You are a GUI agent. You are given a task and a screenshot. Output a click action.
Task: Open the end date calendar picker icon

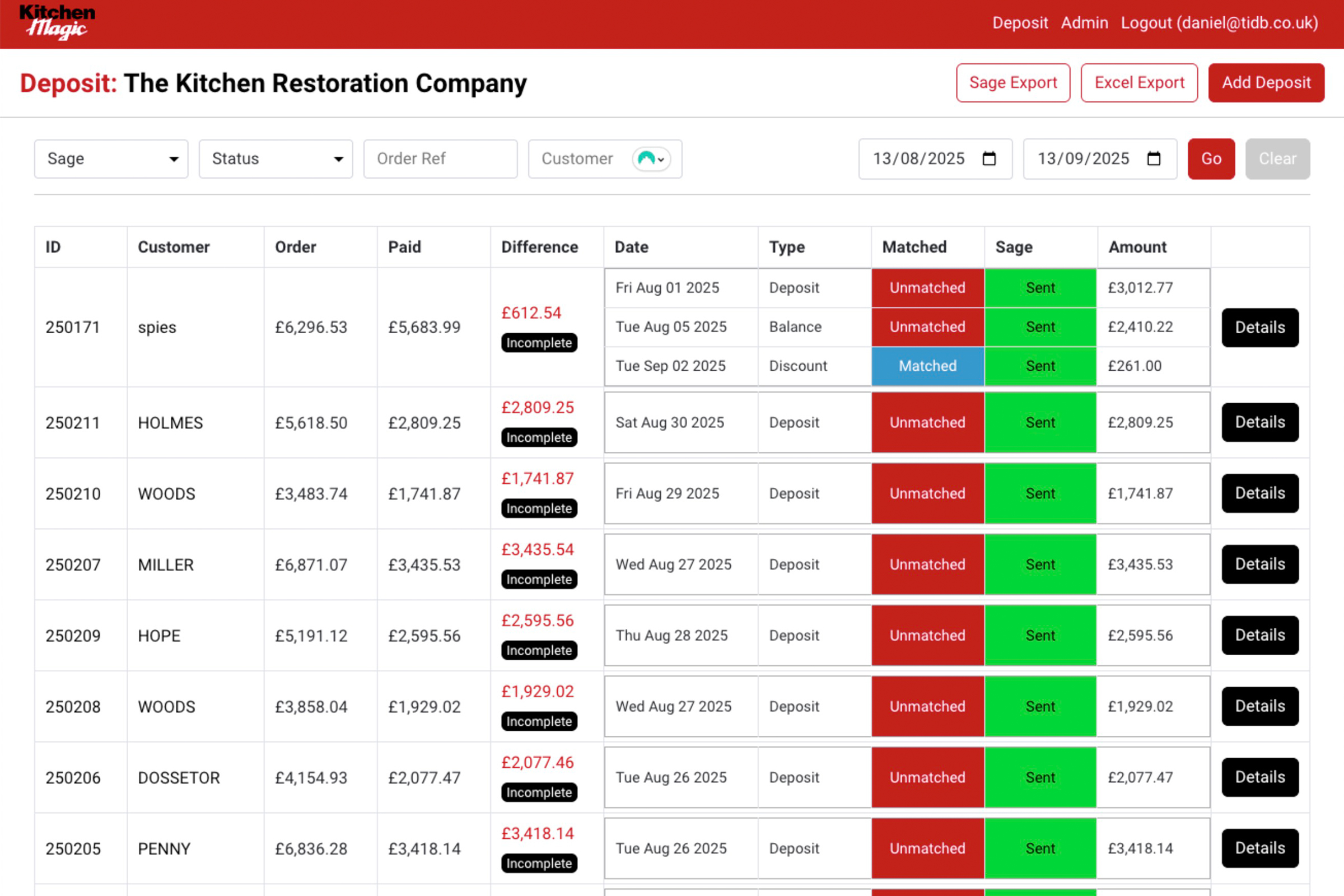[1154, 159]
